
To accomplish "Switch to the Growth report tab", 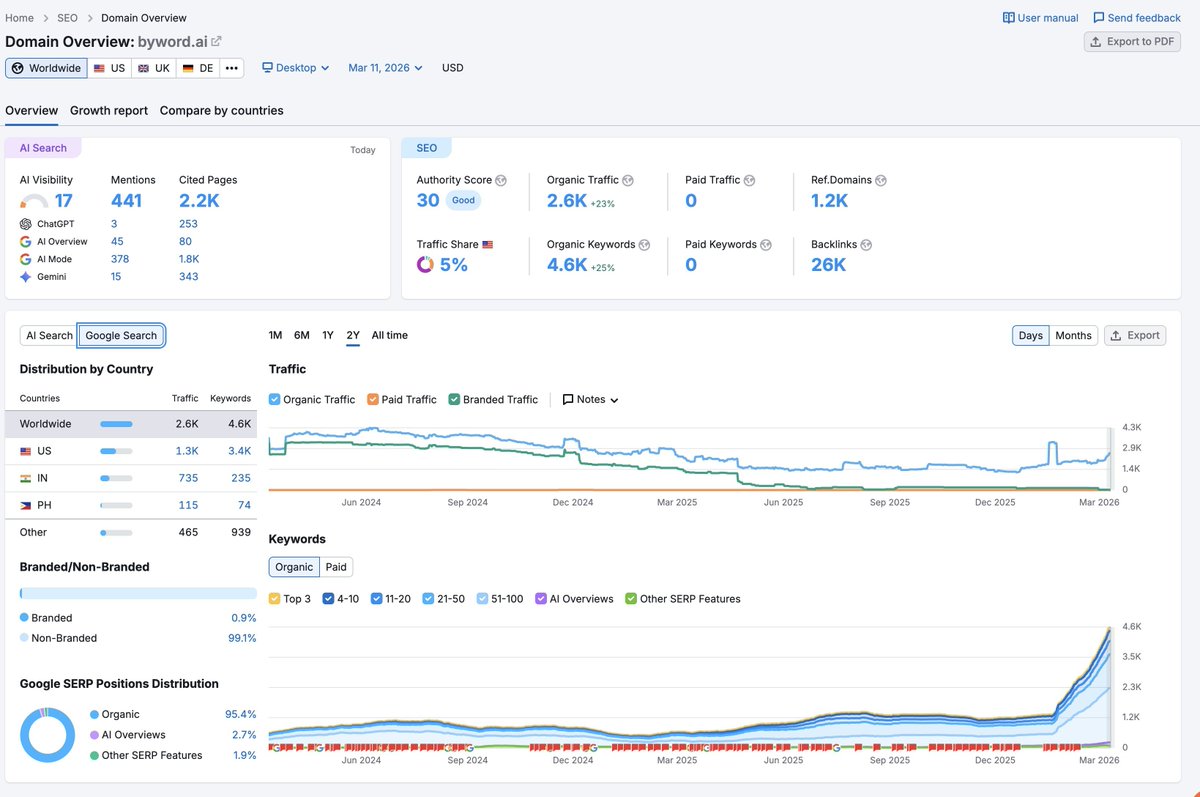I will 109,111.
